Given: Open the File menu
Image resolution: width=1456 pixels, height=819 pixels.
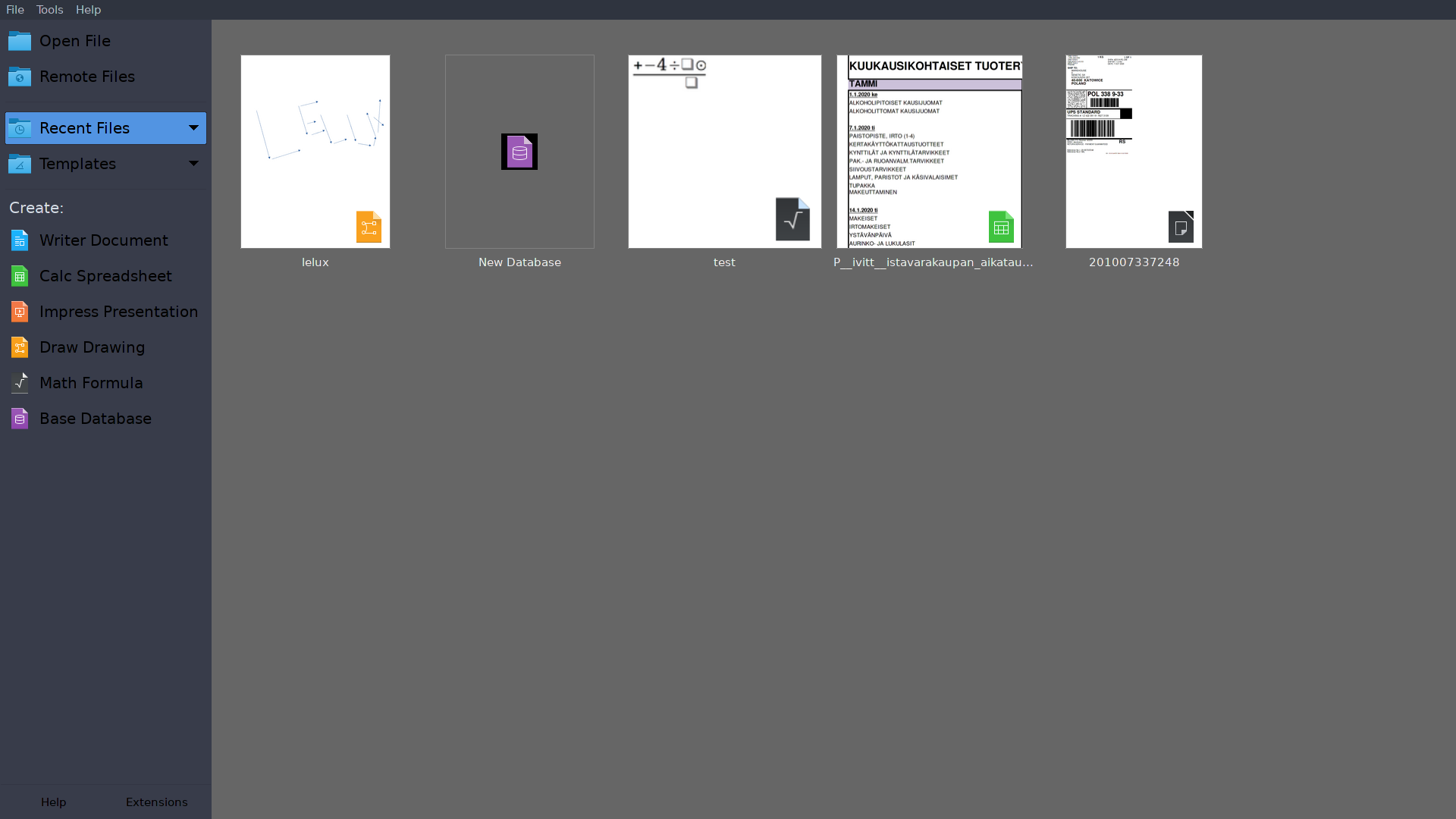Looking at the screenshot, I should pyautogui.click(x=15, y=10).
